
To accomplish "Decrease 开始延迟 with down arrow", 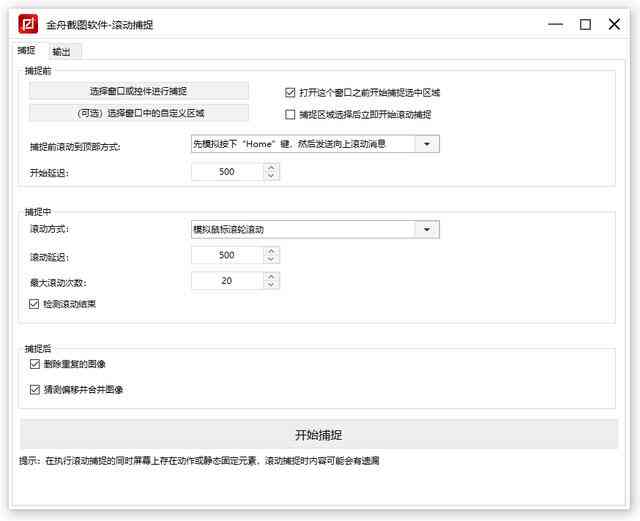I will pos(271,176).
